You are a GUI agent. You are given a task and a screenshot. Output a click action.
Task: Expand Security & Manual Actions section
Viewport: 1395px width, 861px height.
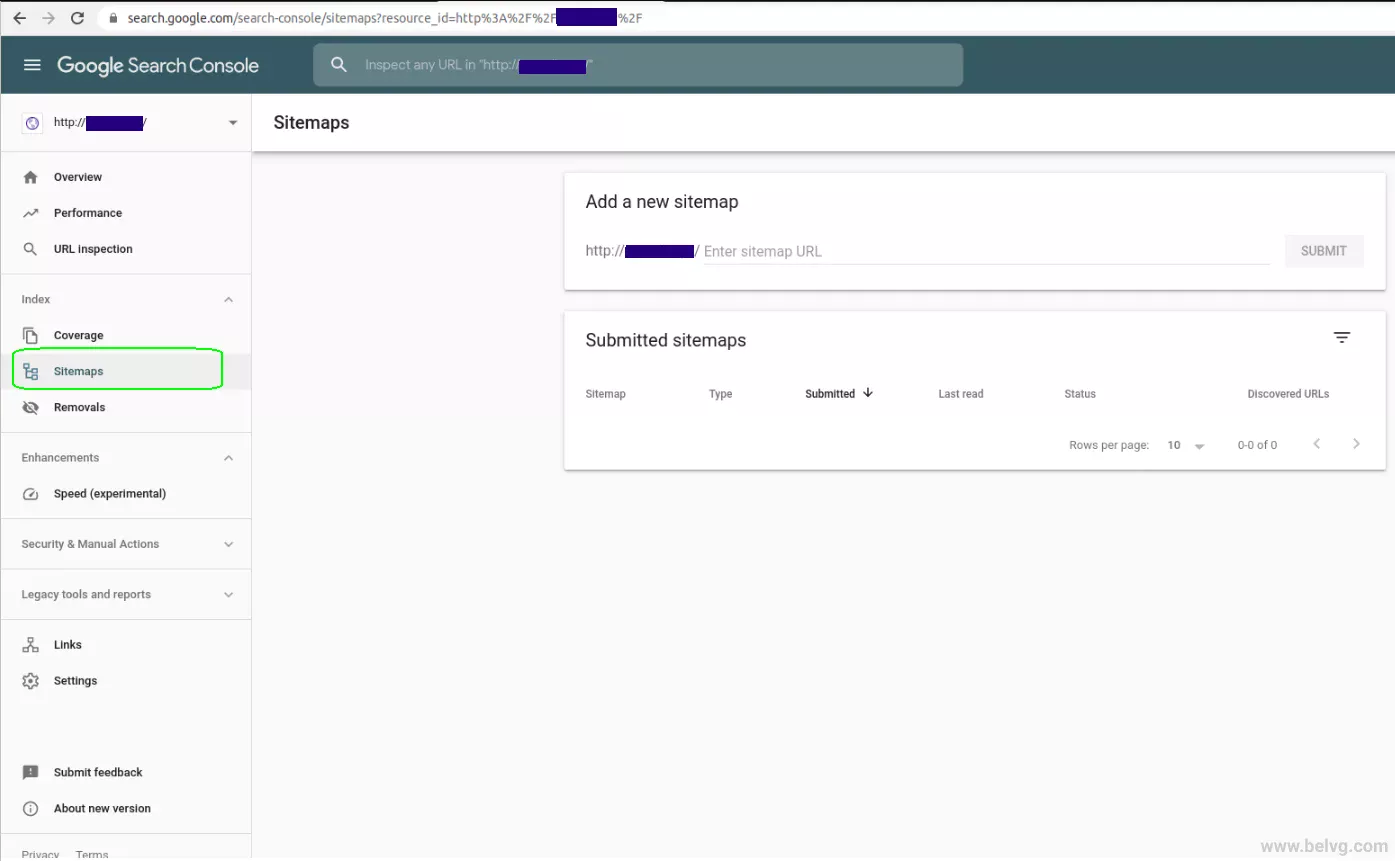pyautogui.click(x=228, y=544)
